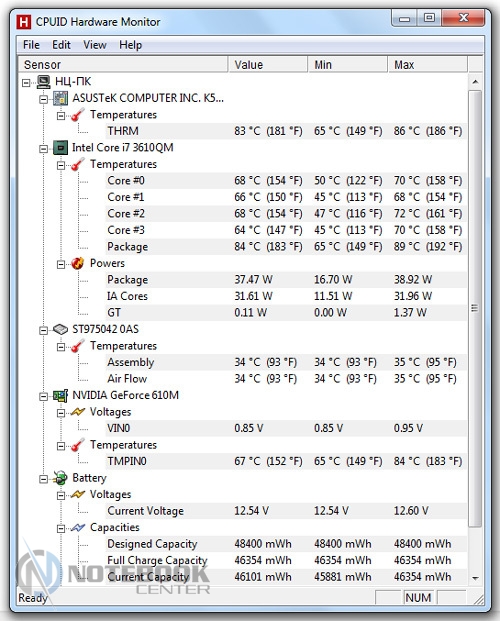
Task: Click the vertical scrollbar thumb
Action: tap(475, 309)
